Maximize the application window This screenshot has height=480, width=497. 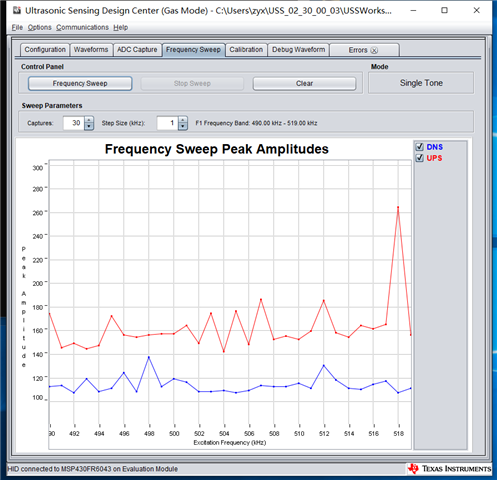(x=444, y=10)
